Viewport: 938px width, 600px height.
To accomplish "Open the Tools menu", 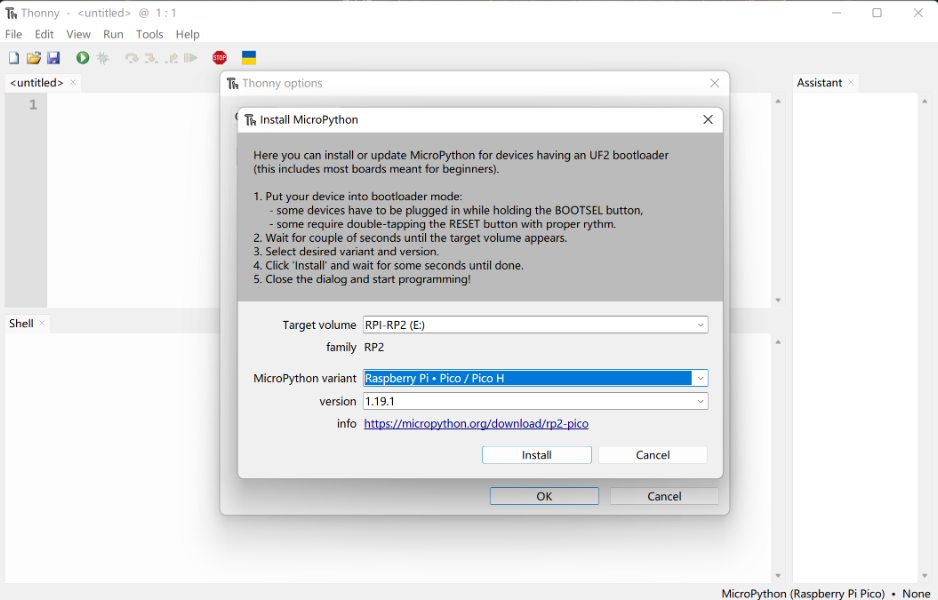I will click(x=149, y=34).
